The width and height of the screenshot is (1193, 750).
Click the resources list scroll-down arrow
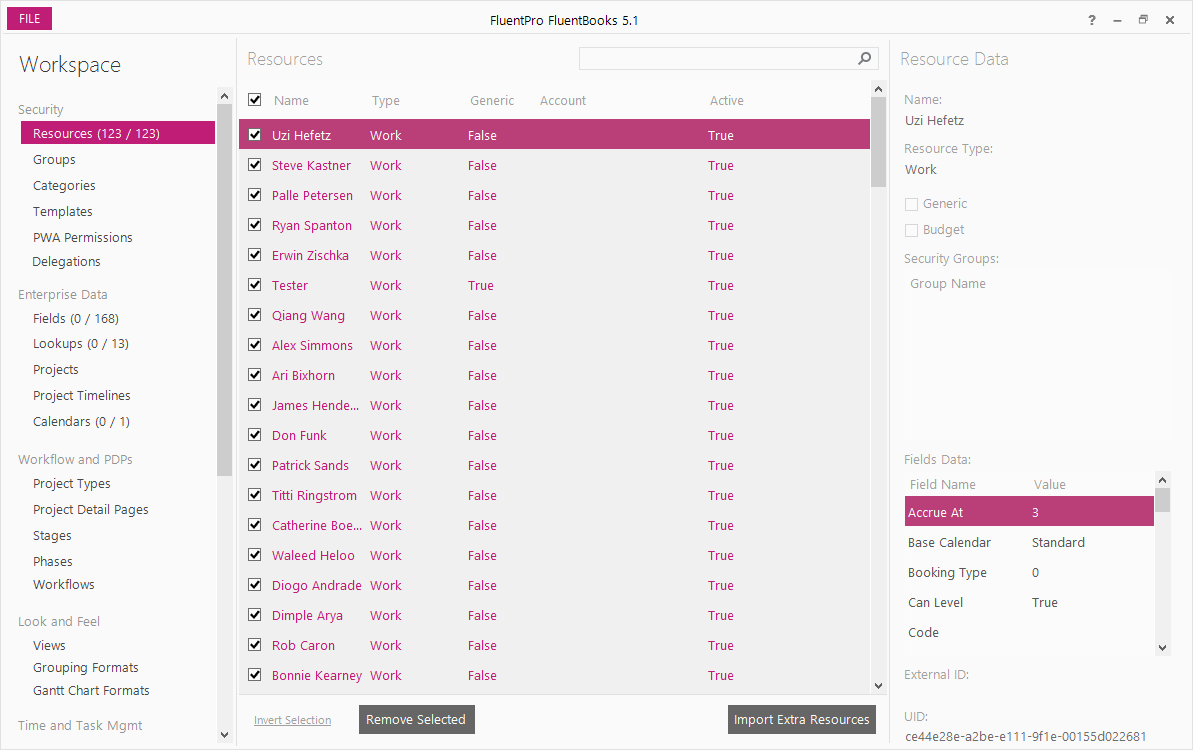878,685
